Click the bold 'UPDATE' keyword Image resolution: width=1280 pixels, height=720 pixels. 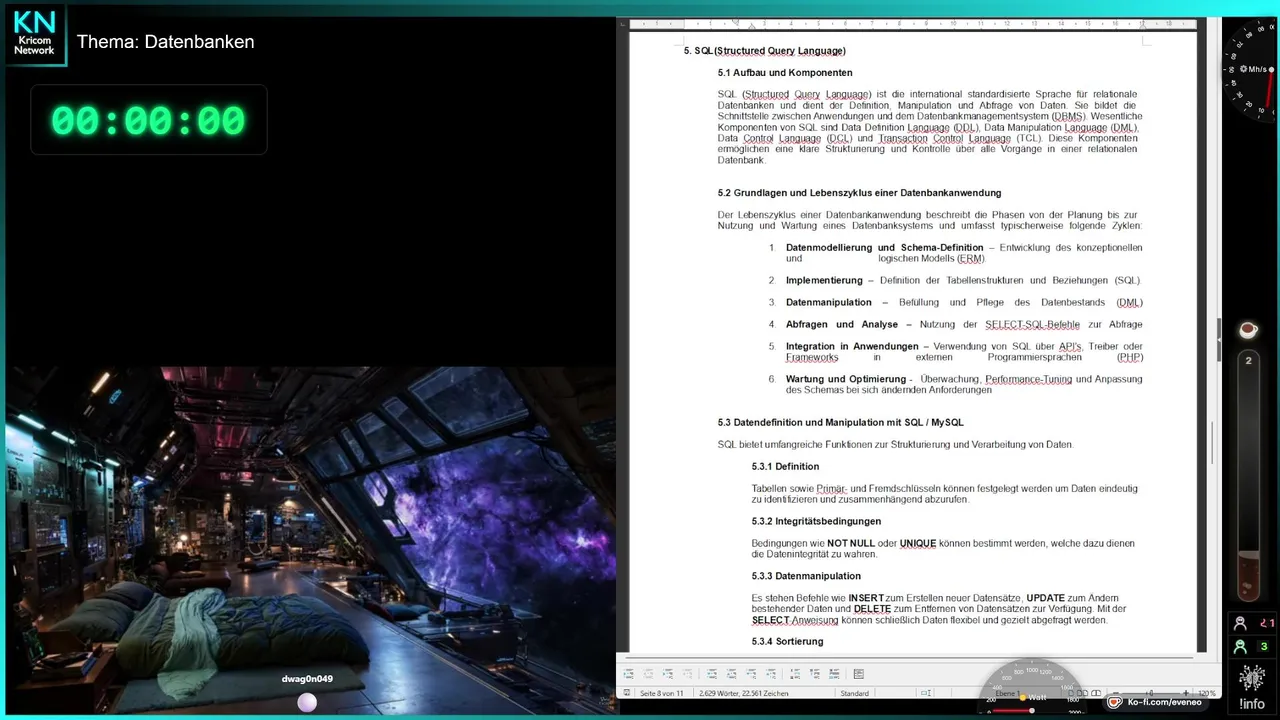tap(1046, 598)
